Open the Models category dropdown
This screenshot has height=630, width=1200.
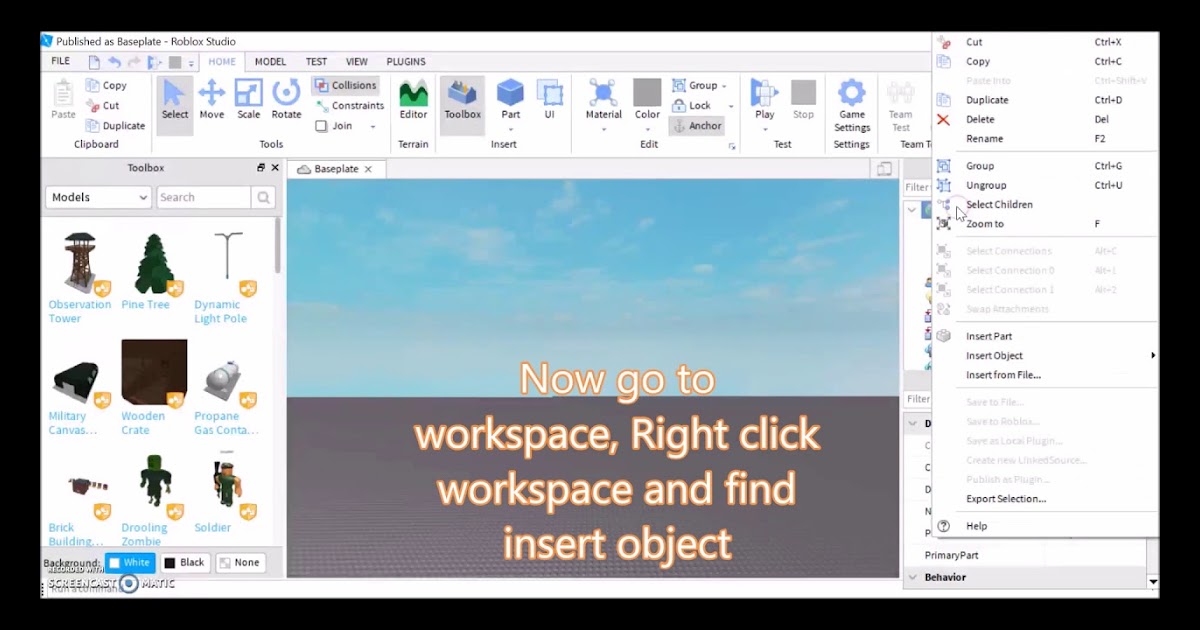coord(98,197)
